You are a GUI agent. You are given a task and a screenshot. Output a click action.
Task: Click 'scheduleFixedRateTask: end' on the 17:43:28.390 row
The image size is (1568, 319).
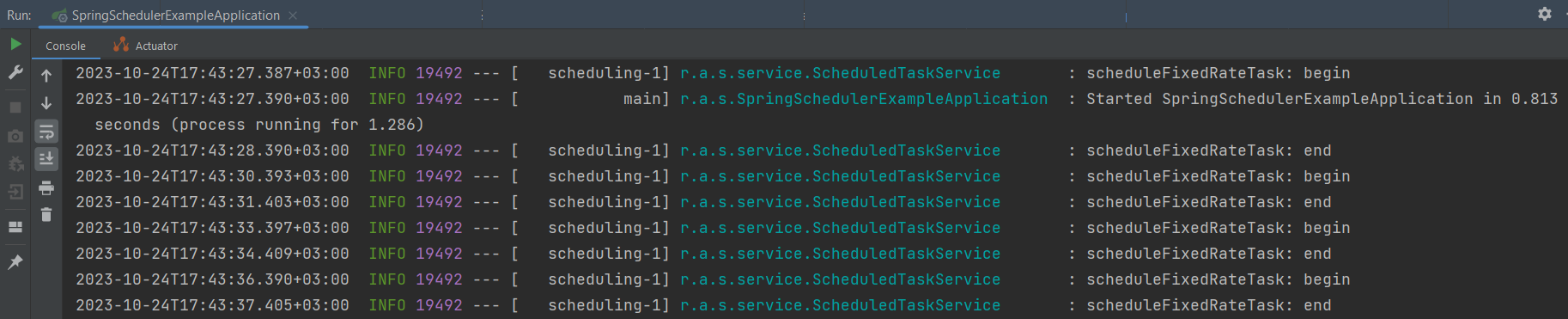pos(1209,150)
